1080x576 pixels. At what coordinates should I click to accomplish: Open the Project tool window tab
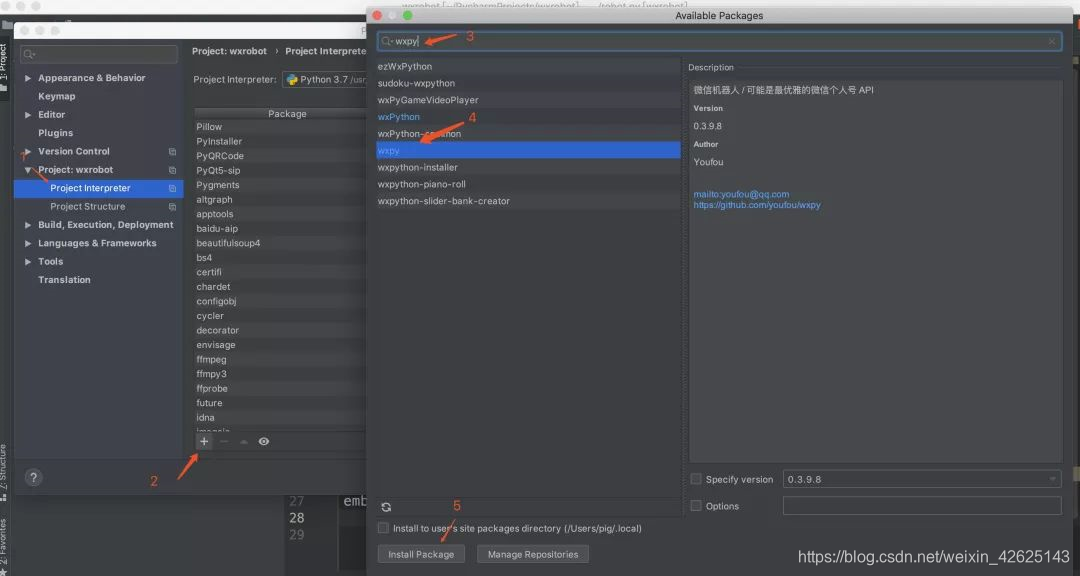[3, 68]
